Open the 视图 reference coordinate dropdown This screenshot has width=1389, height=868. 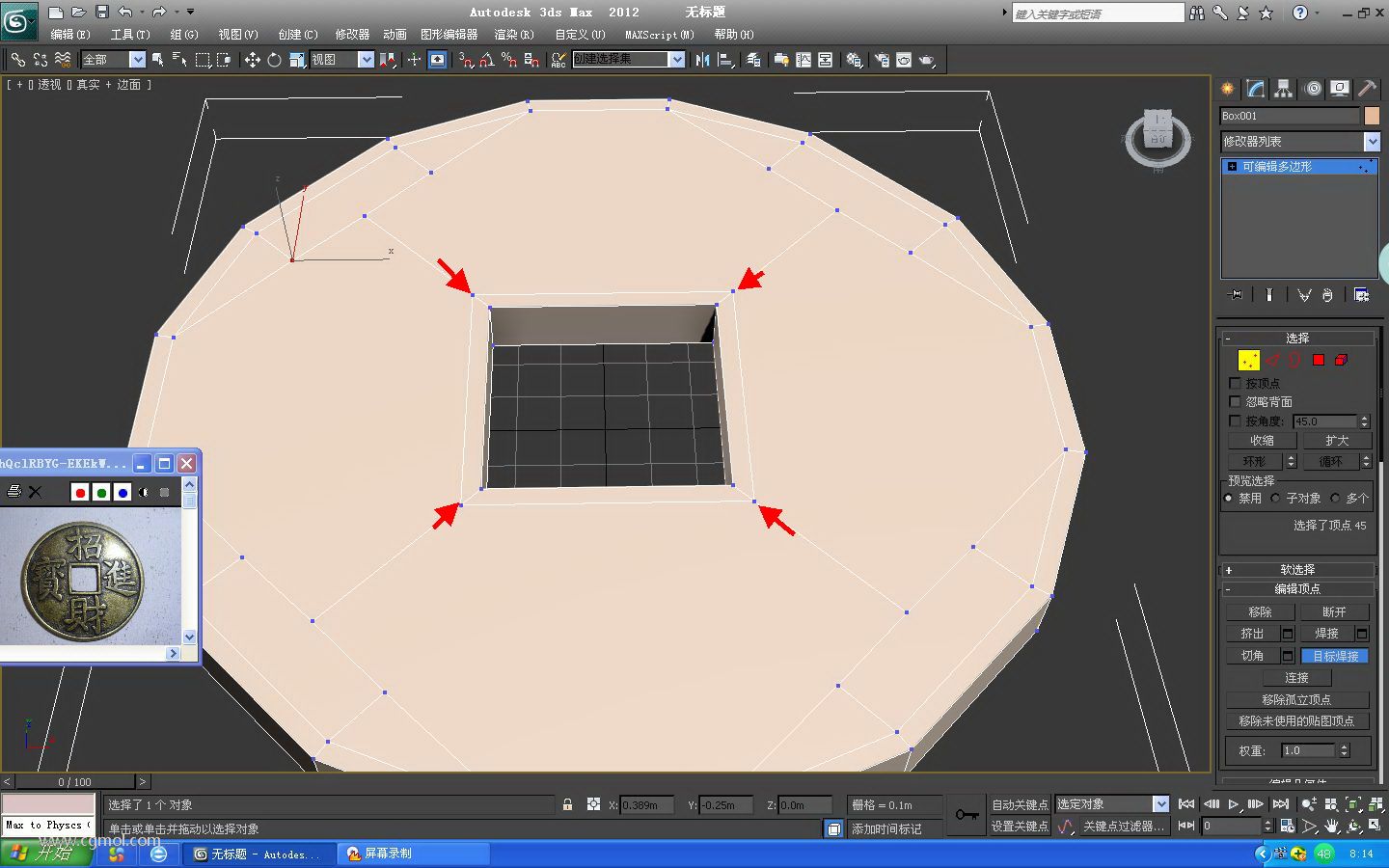(341, 60)
